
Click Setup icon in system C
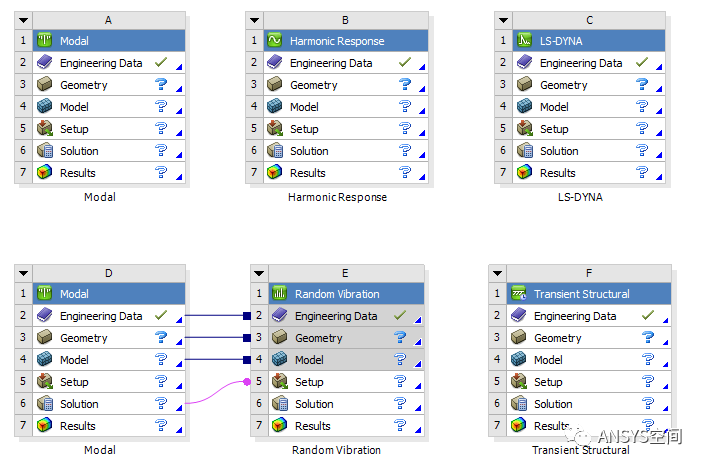coord(524,129)
